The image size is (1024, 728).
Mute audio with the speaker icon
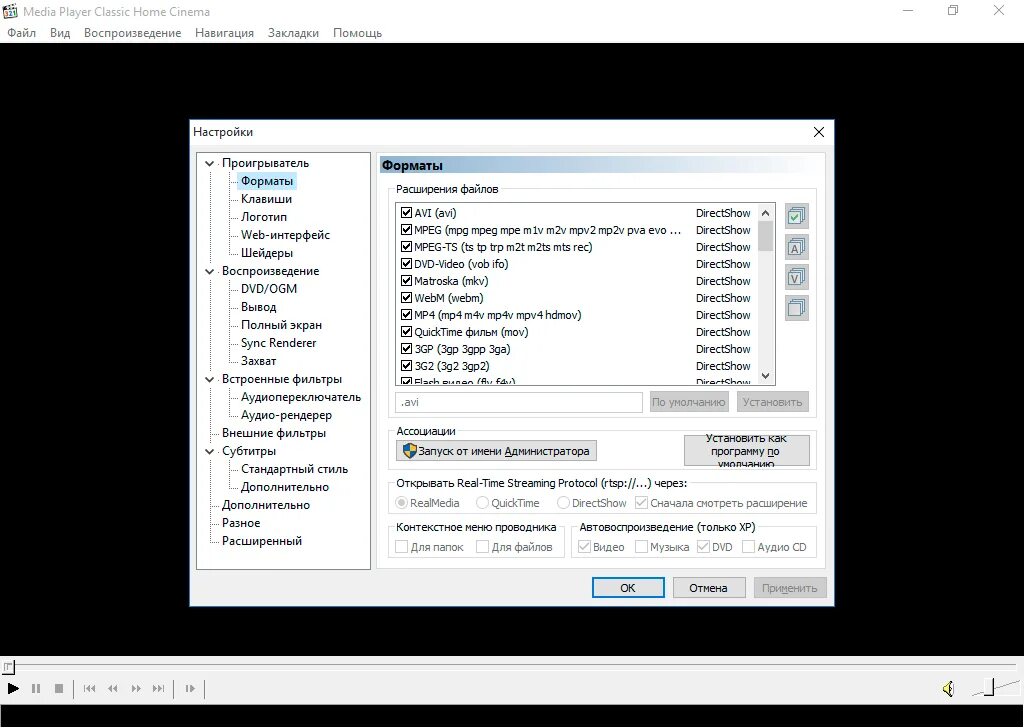(948, 688)
